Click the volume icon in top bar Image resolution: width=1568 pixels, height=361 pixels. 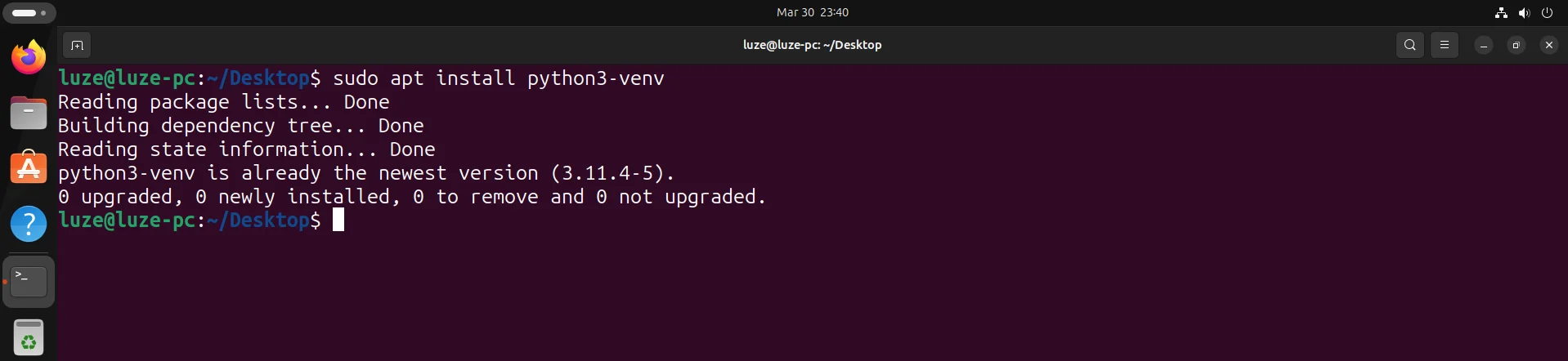pos(1524,12)
